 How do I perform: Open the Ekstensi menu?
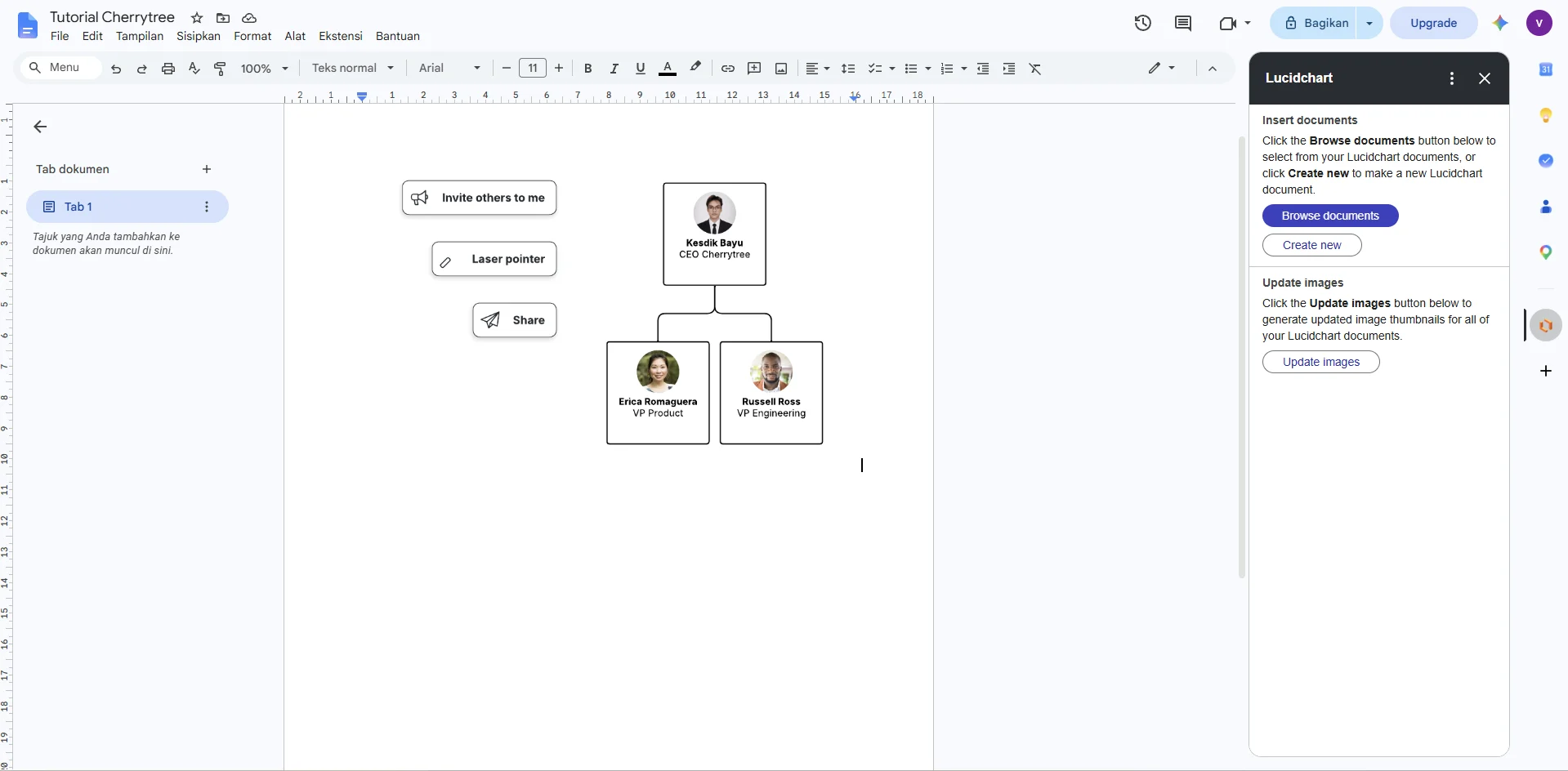pos(341,36)
